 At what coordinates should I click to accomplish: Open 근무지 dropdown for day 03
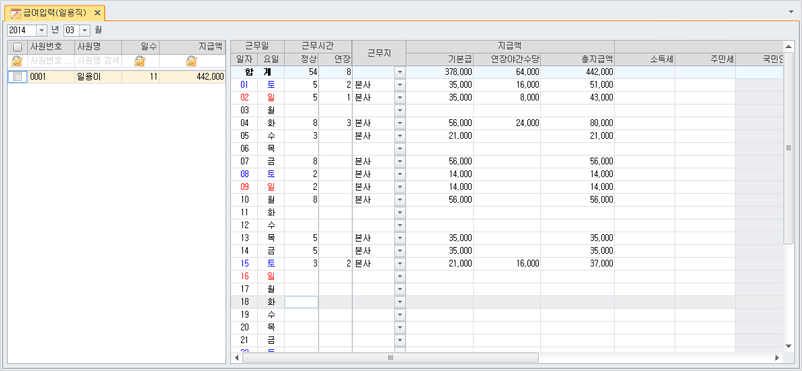click(400, 111)
